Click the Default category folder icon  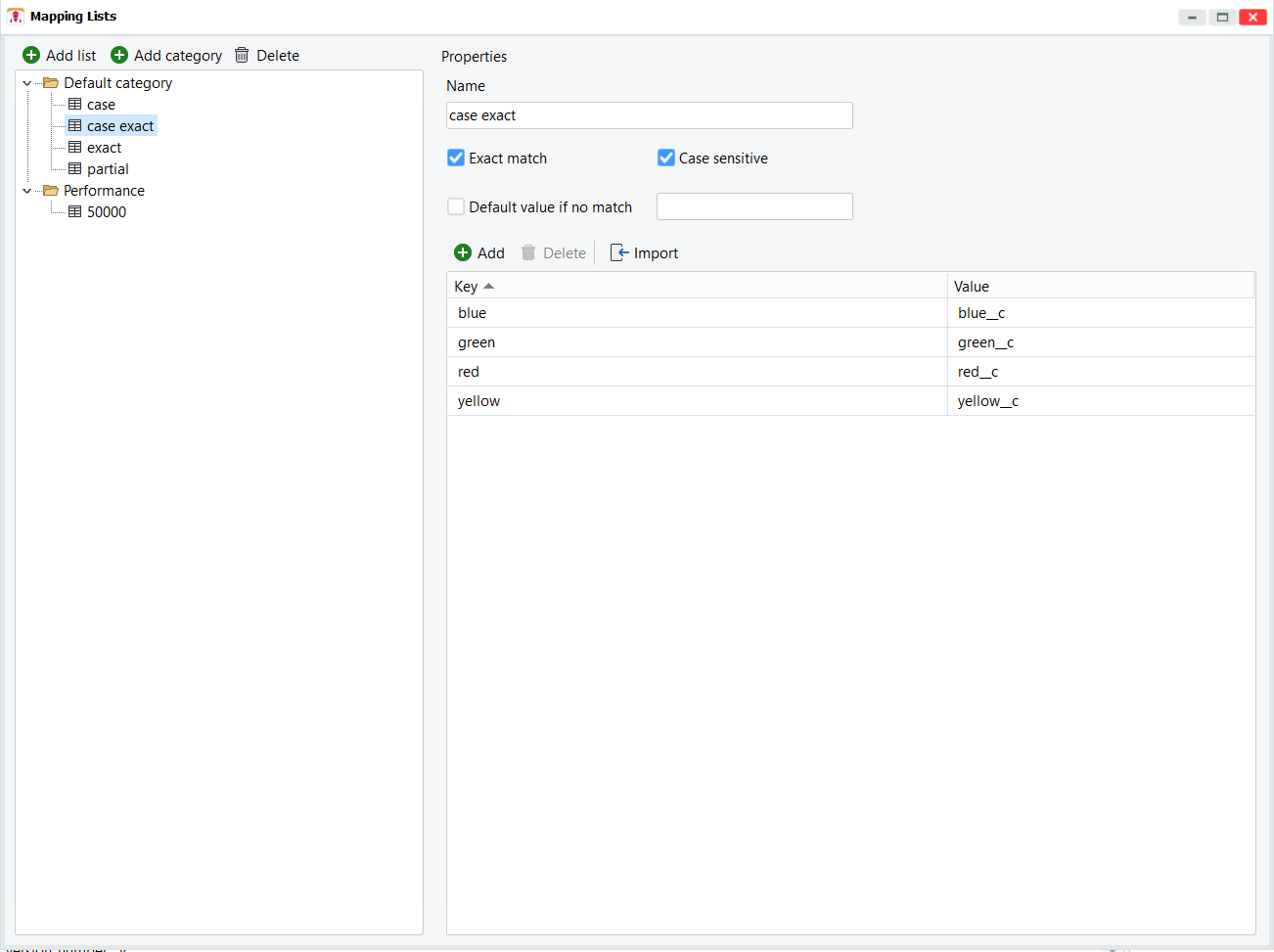coord(51,83)
